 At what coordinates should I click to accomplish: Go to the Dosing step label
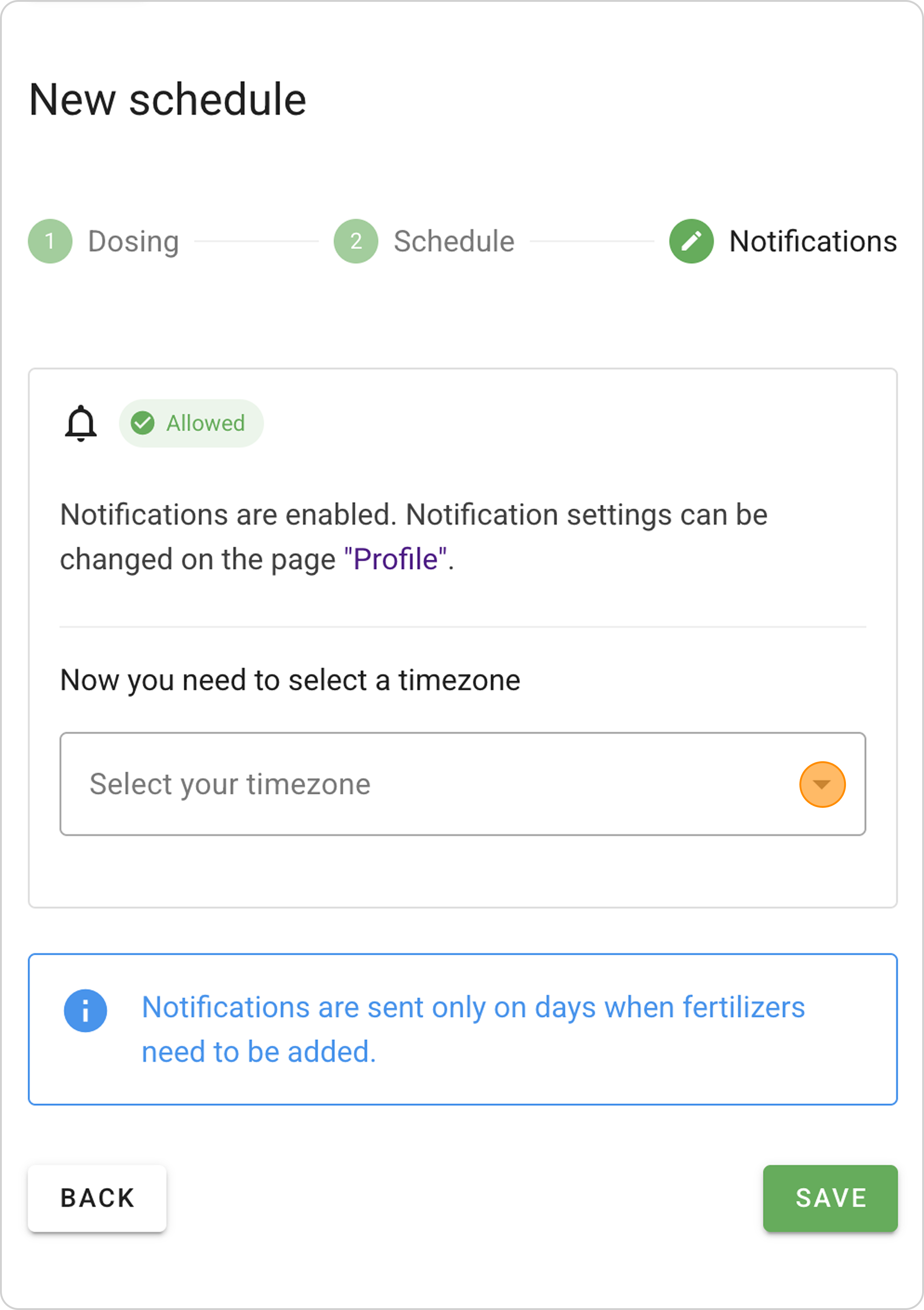point(134,241)
